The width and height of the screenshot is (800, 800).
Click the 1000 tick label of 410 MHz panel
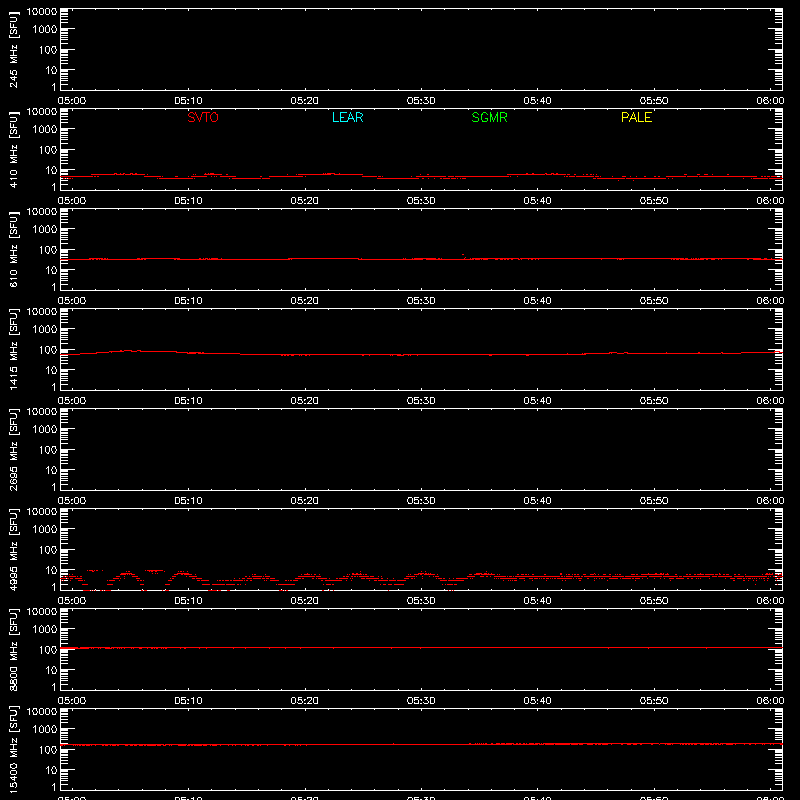click(45, 130)
